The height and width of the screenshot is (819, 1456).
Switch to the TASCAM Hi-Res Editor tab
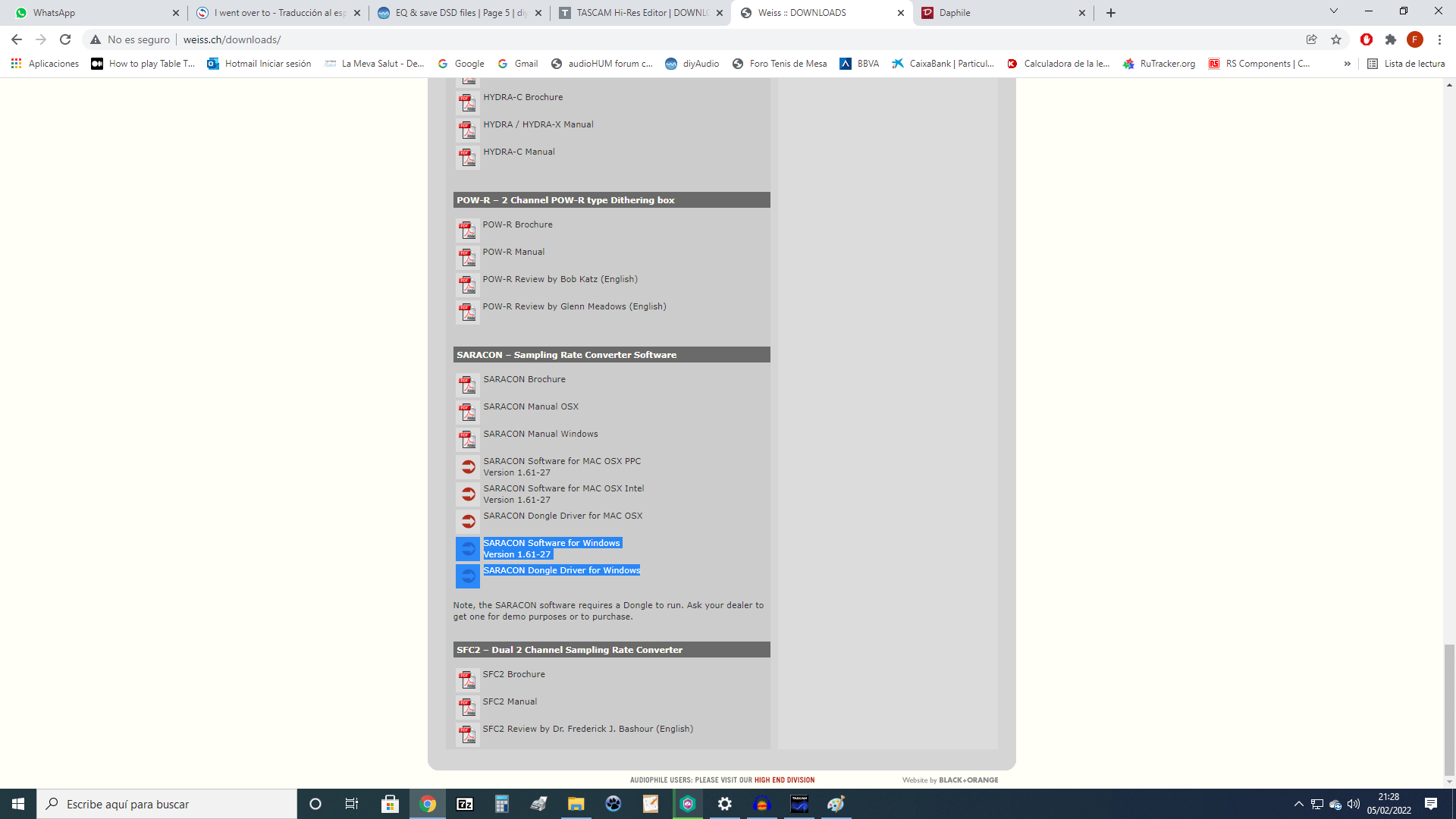point(640,13)
